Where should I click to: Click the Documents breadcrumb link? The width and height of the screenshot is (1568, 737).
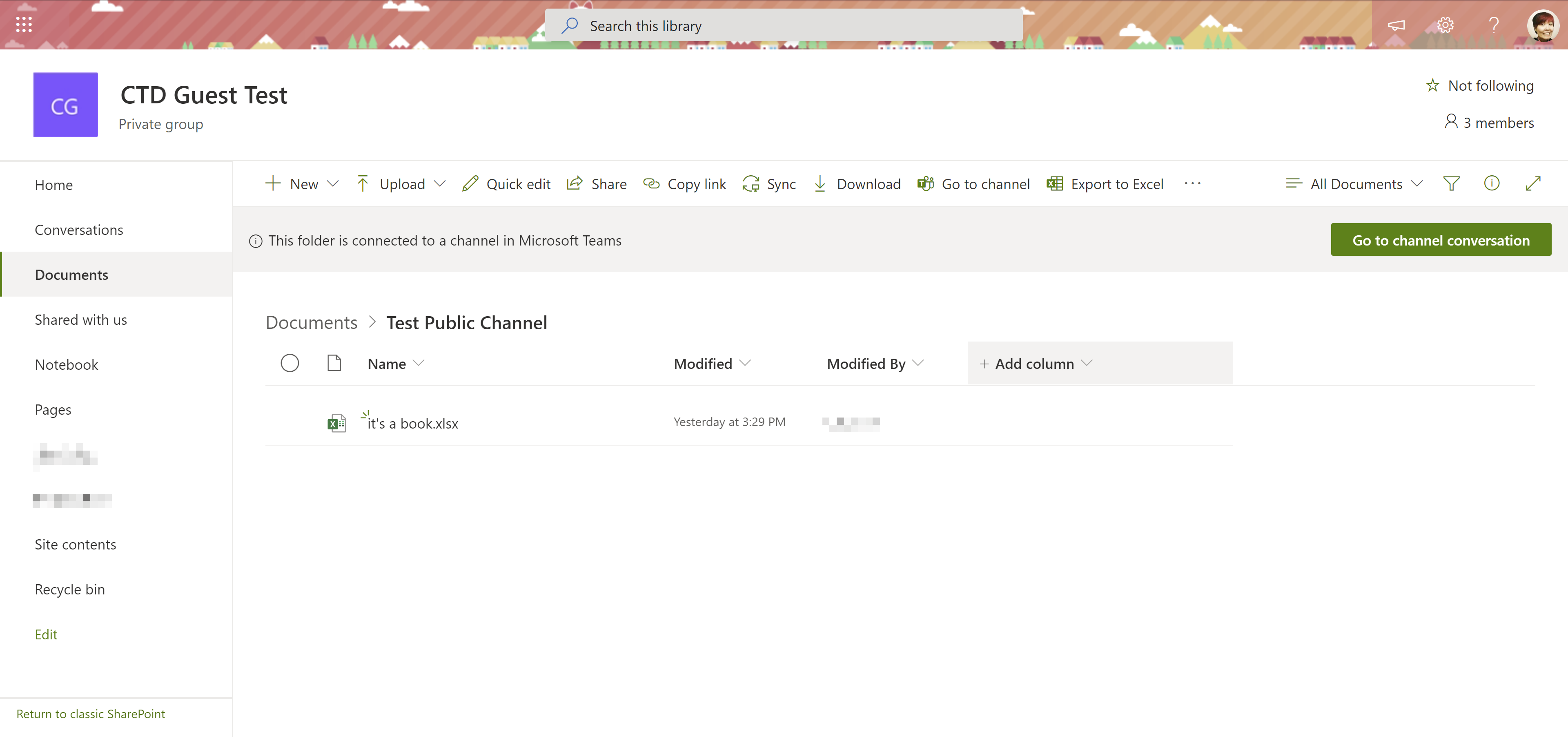pyautogui.click(x=312, y=322)
